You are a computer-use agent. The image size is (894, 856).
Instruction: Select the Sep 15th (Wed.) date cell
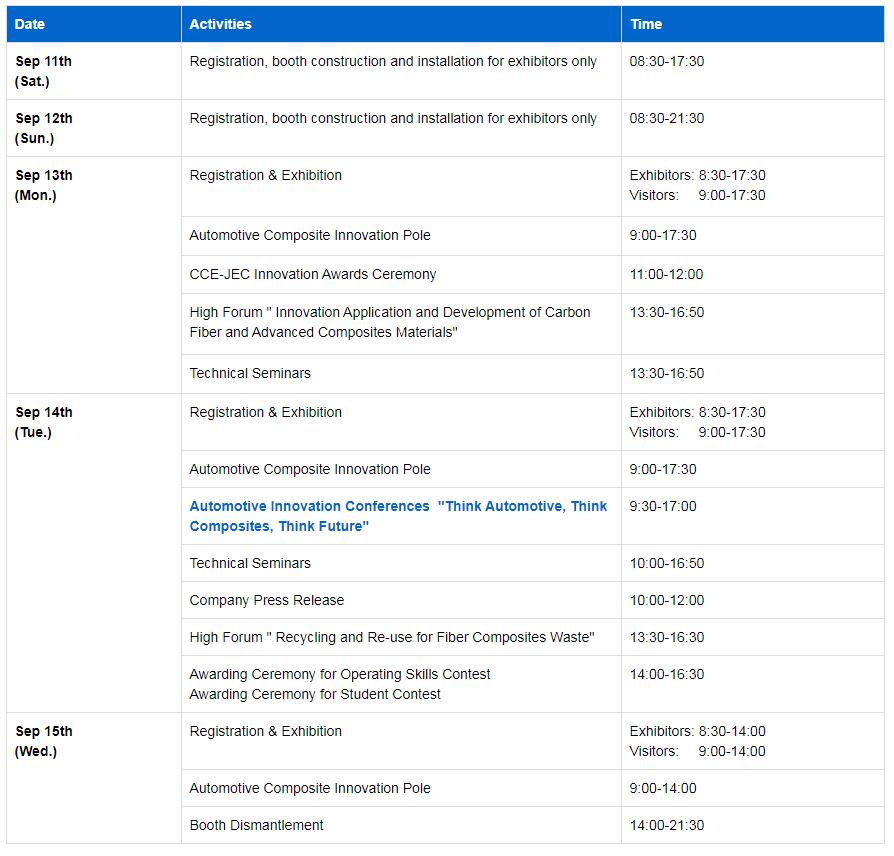click(x=44, y=741)
